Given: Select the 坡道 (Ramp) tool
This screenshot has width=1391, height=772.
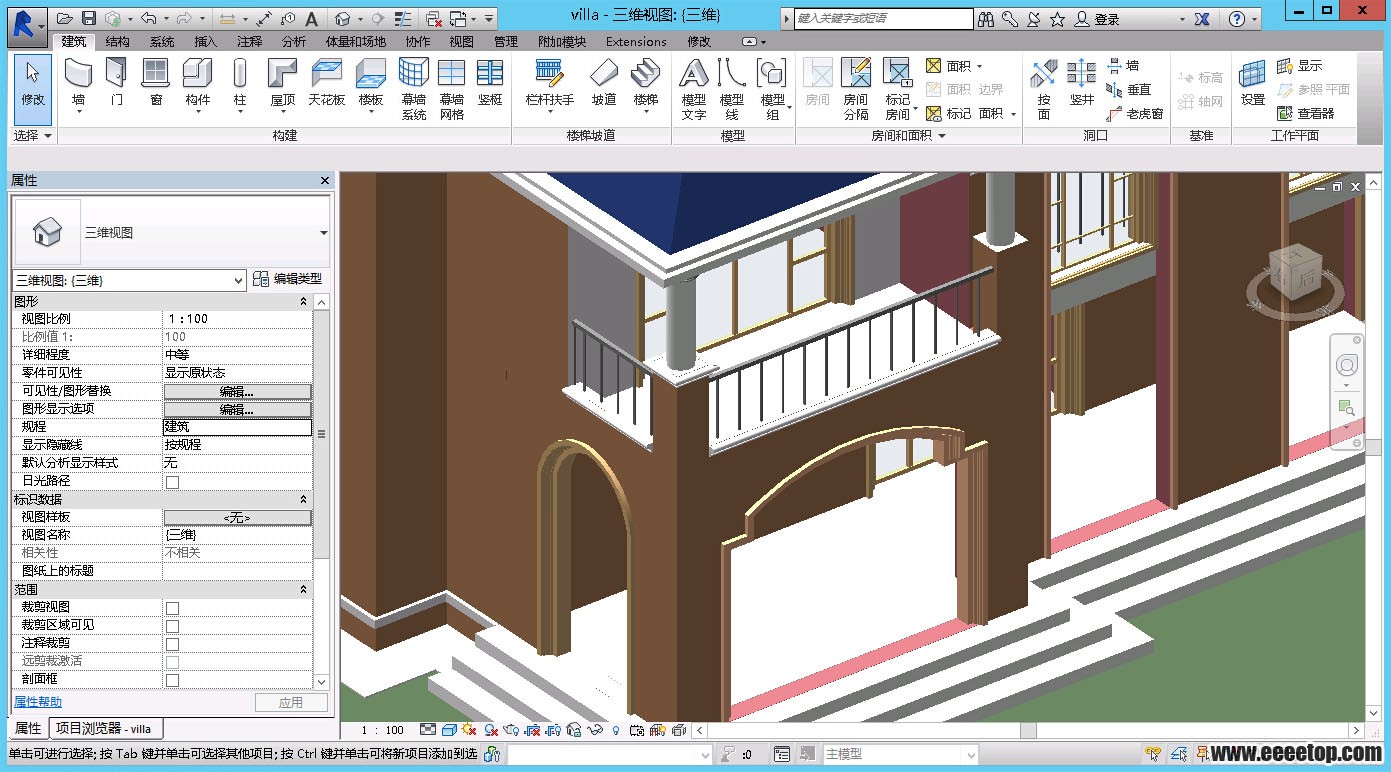Looking at the screenshot, I should click(x=604, y=84).
